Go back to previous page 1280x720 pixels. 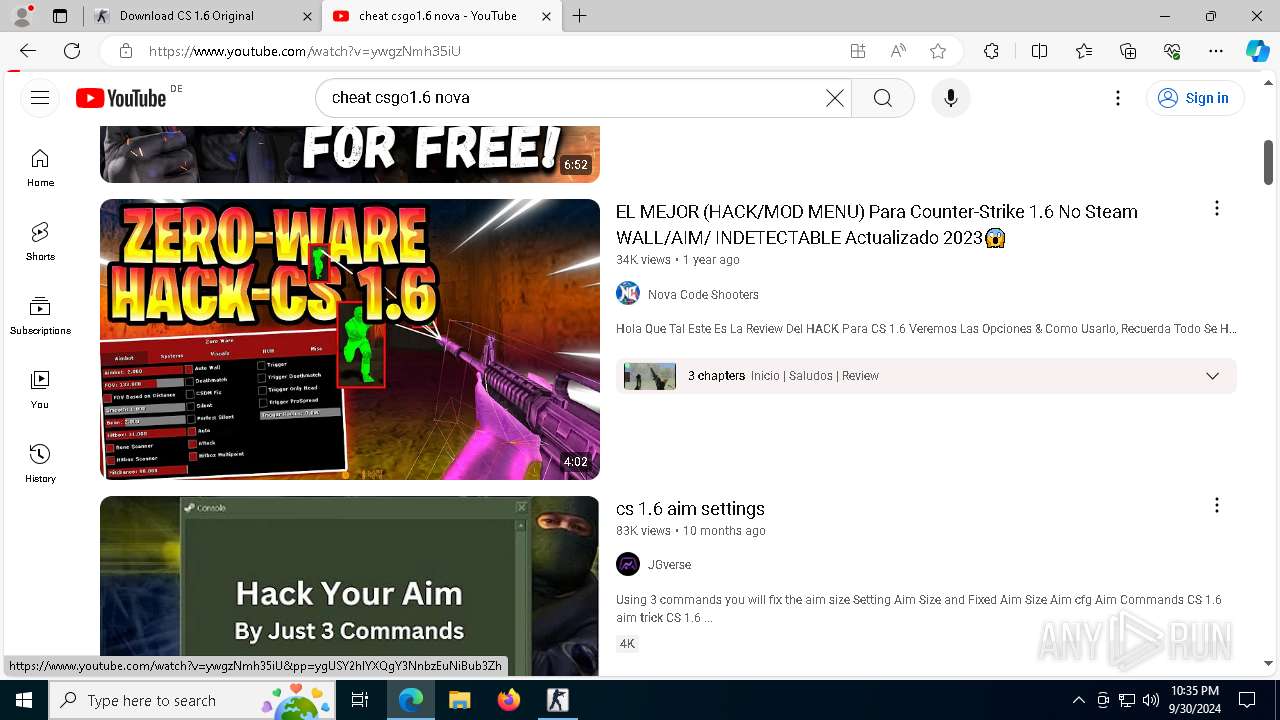28,51
